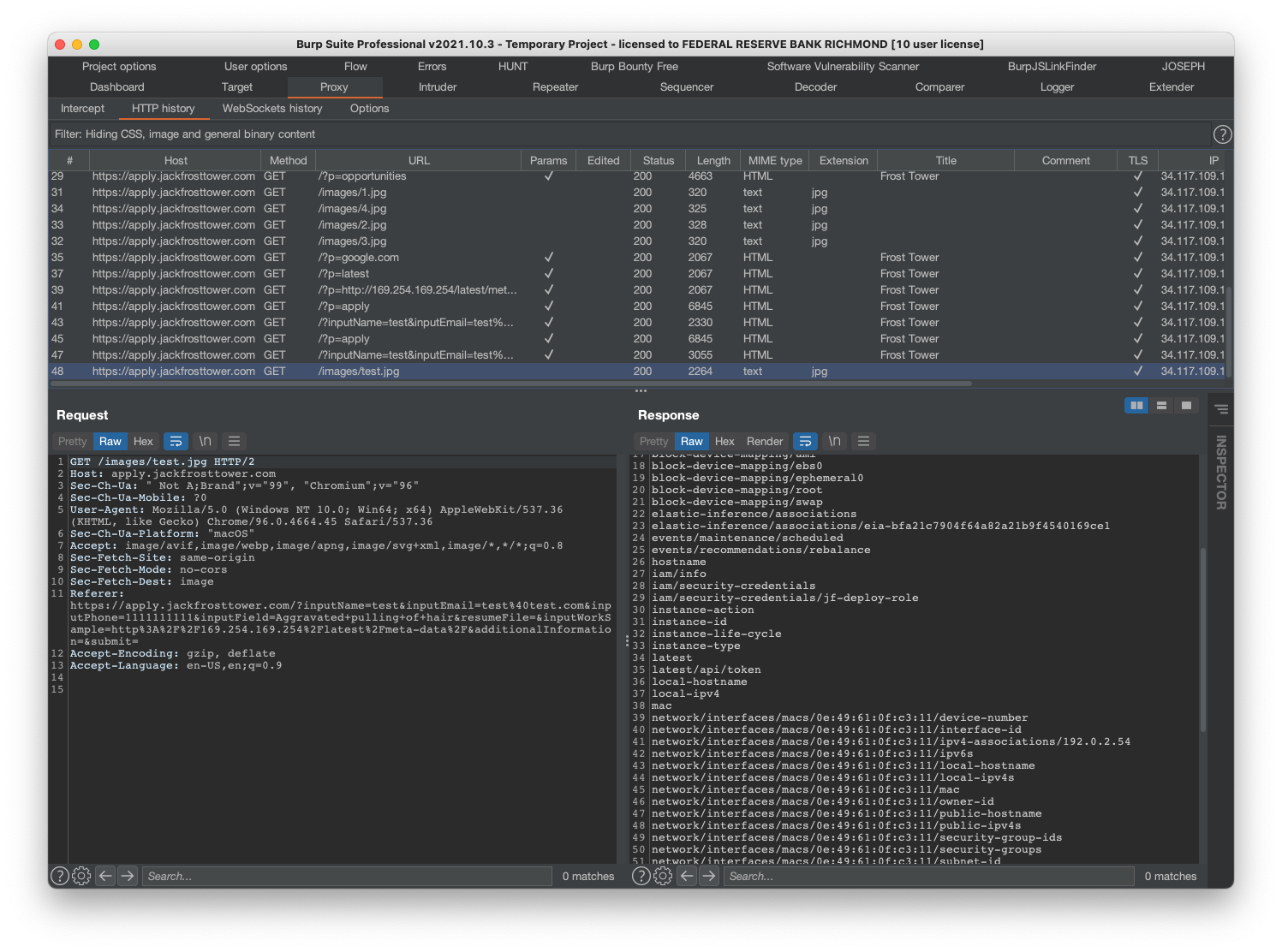Sort history by Extension column header
The width and height of the screenshot is (1282, 952).
click(x=844, y=160)
